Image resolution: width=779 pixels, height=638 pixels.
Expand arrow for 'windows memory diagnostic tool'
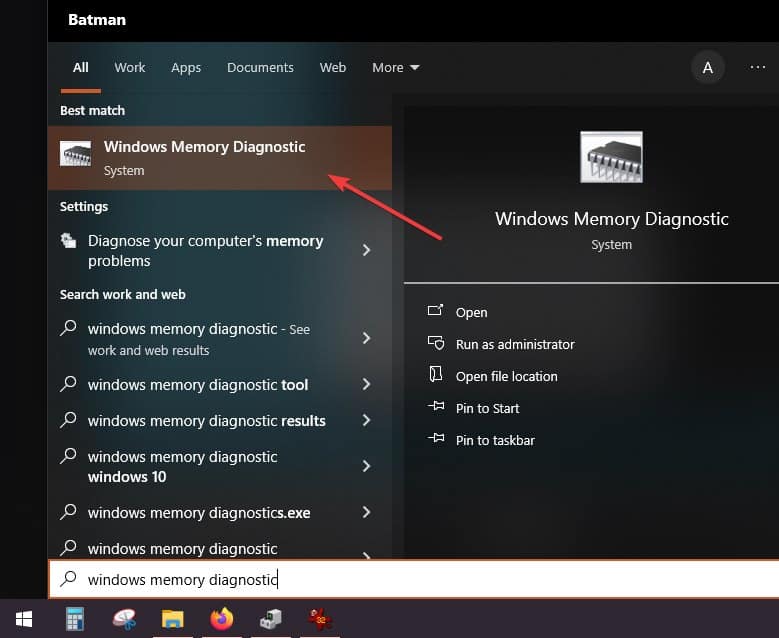click(366, 384)
